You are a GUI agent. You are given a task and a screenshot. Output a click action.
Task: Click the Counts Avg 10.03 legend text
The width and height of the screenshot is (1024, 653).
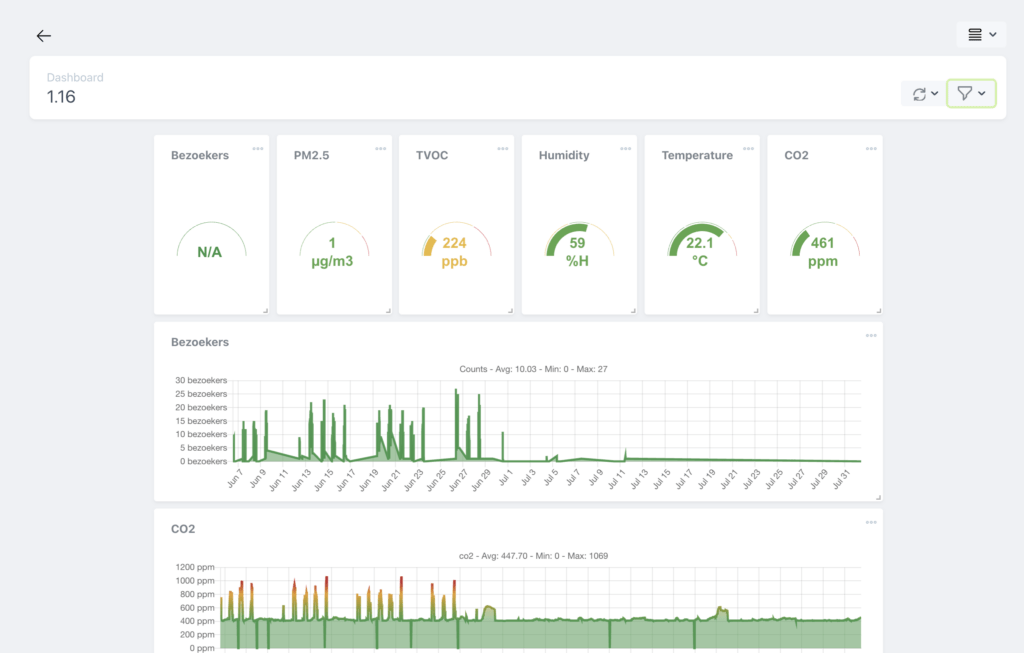(x=533, y=369)
